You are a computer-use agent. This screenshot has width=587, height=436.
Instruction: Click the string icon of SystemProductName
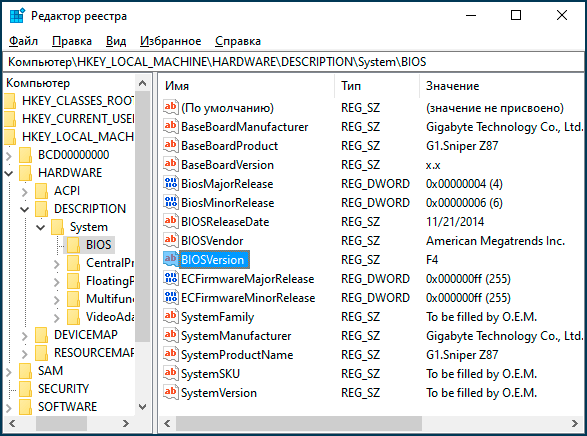point(171,354)
